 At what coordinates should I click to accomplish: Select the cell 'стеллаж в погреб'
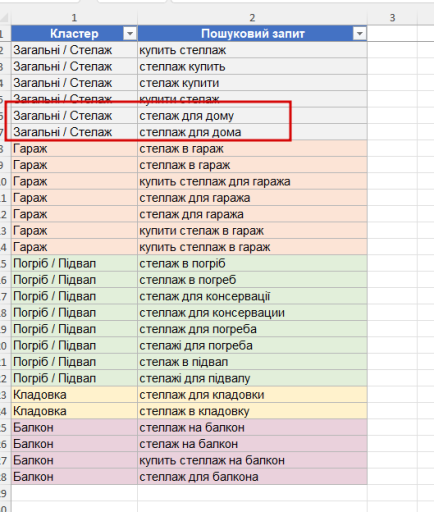click(252, 280)
